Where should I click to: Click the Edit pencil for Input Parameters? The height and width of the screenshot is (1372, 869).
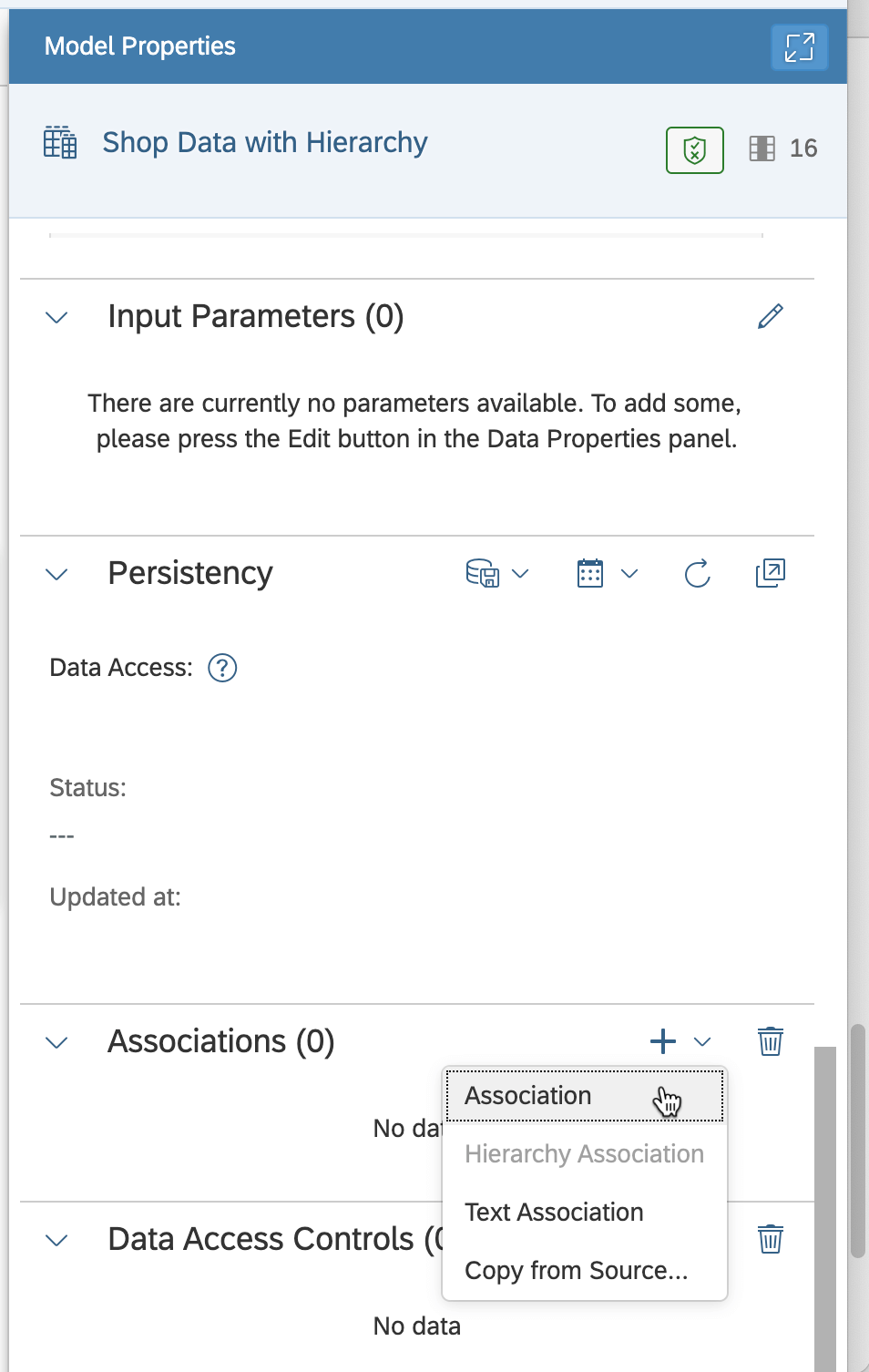(770, 316)
